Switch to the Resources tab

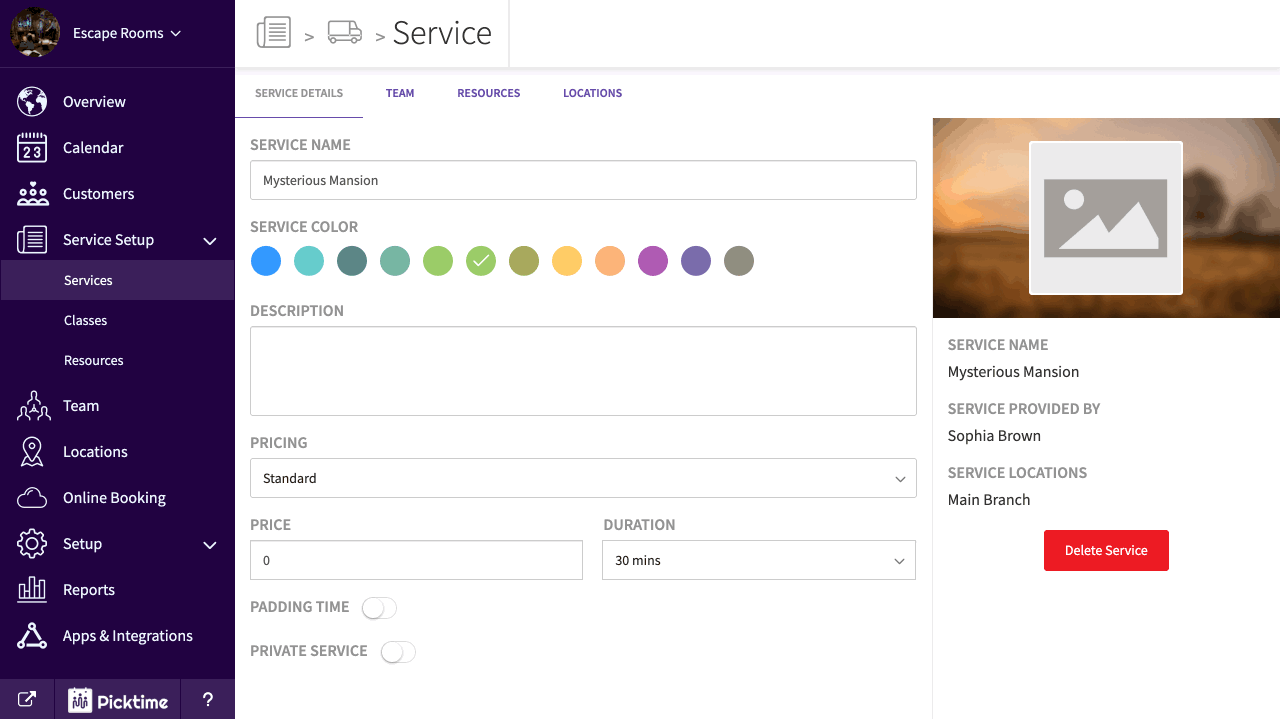click(488, 93)
